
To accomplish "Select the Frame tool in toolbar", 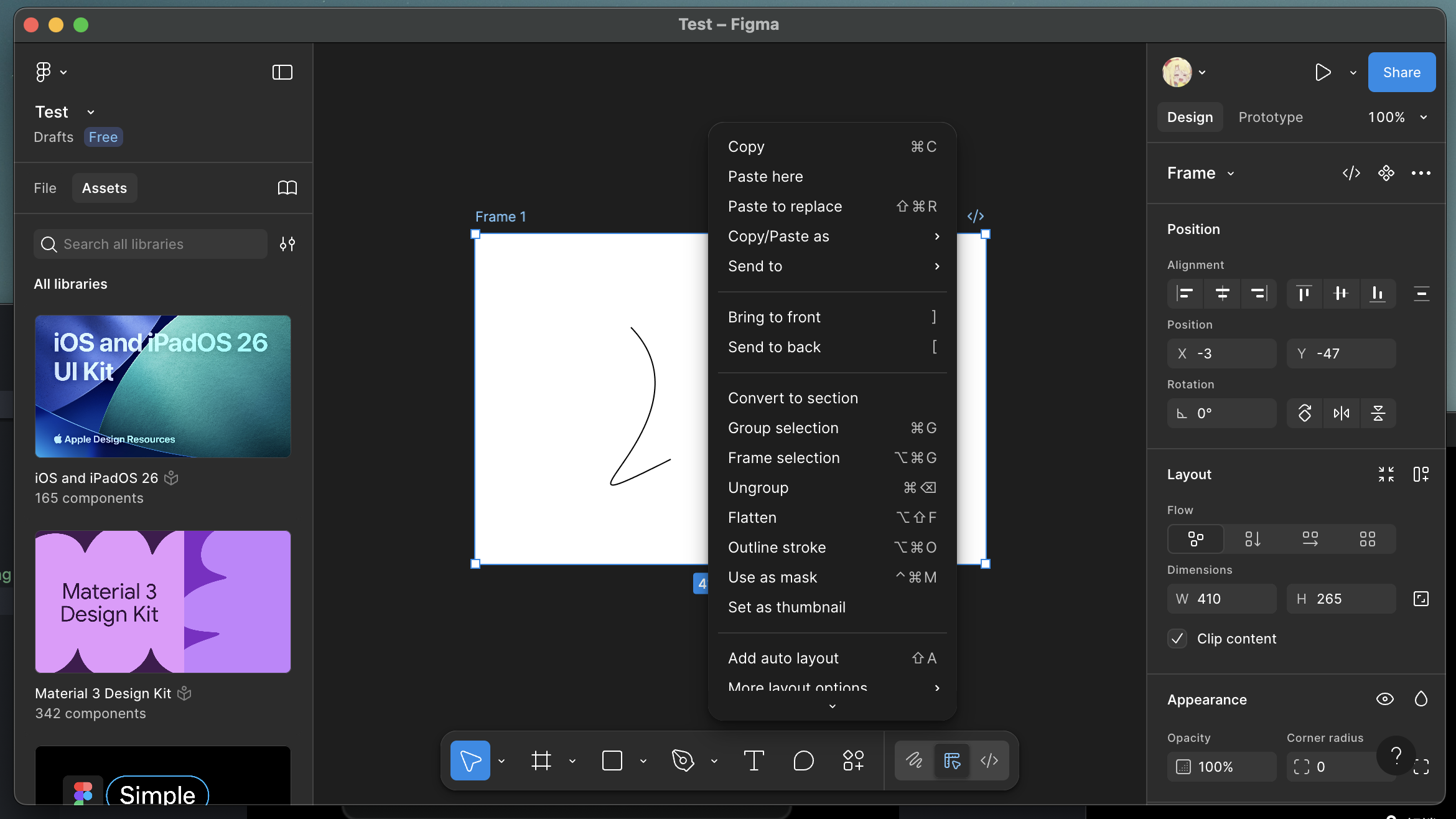I will tap(541, 760).
